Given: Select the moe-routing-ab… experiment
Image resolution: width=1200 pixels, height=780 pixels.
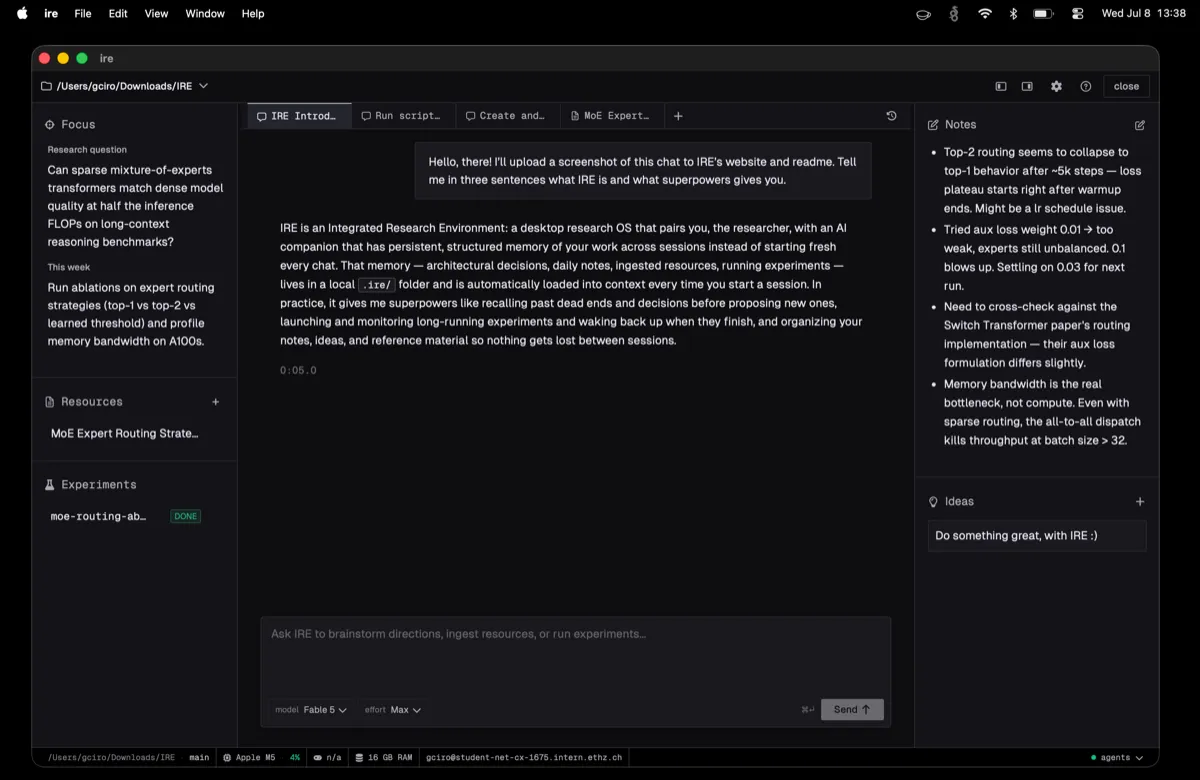Looking at the screenshot, I should [98, 517].
